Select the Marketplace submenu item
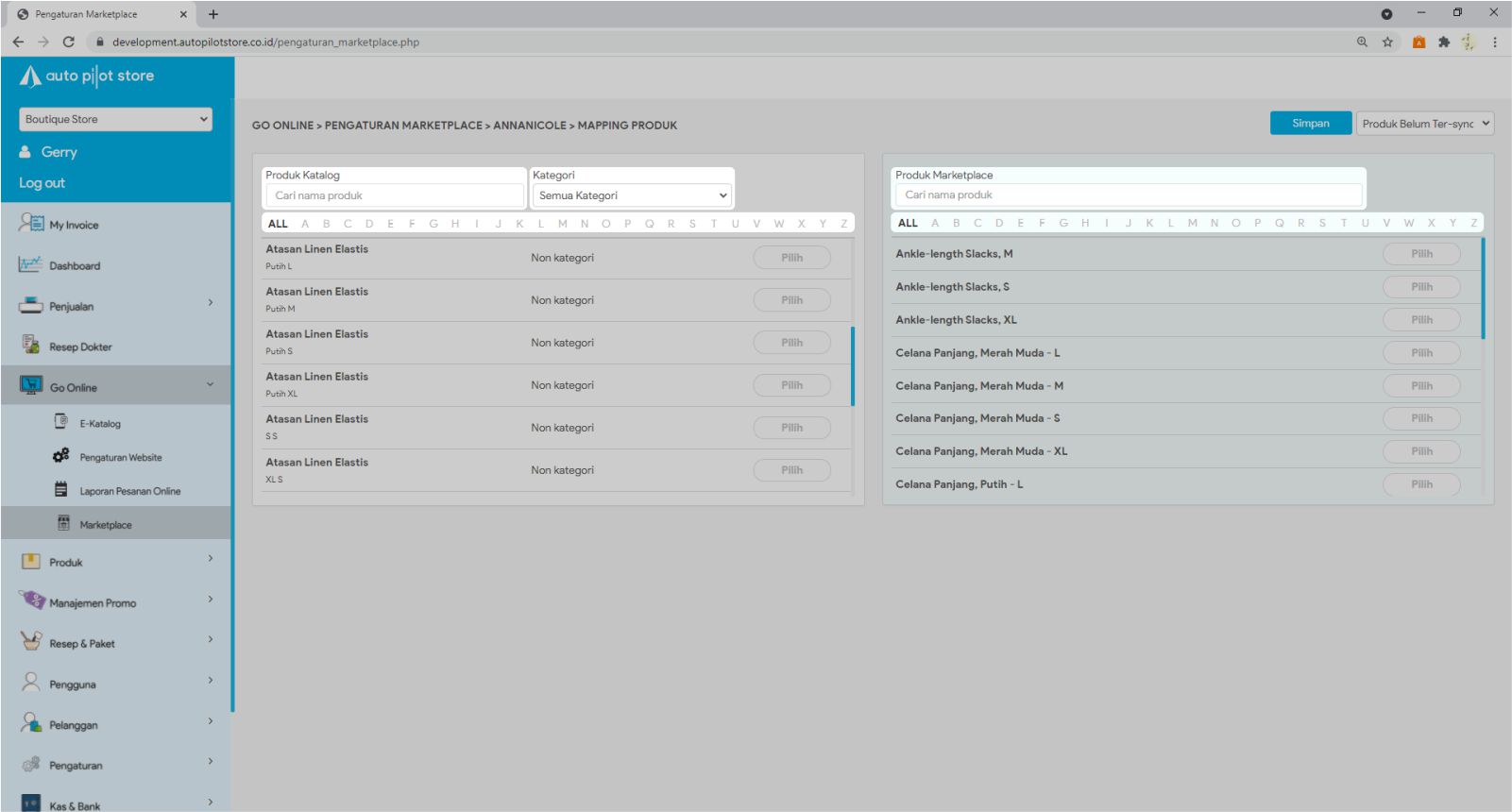The width and height of the screenshot is (1512, 812). pyautogui.click(x=106, y=525)
